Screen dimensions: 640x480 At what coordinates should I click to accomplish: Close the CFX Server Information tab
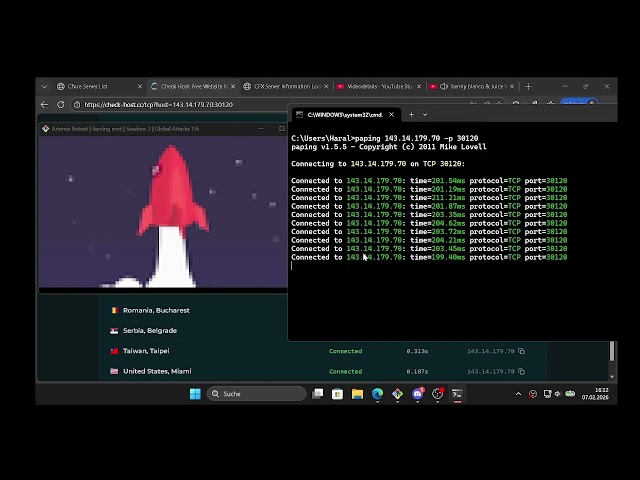326,87
